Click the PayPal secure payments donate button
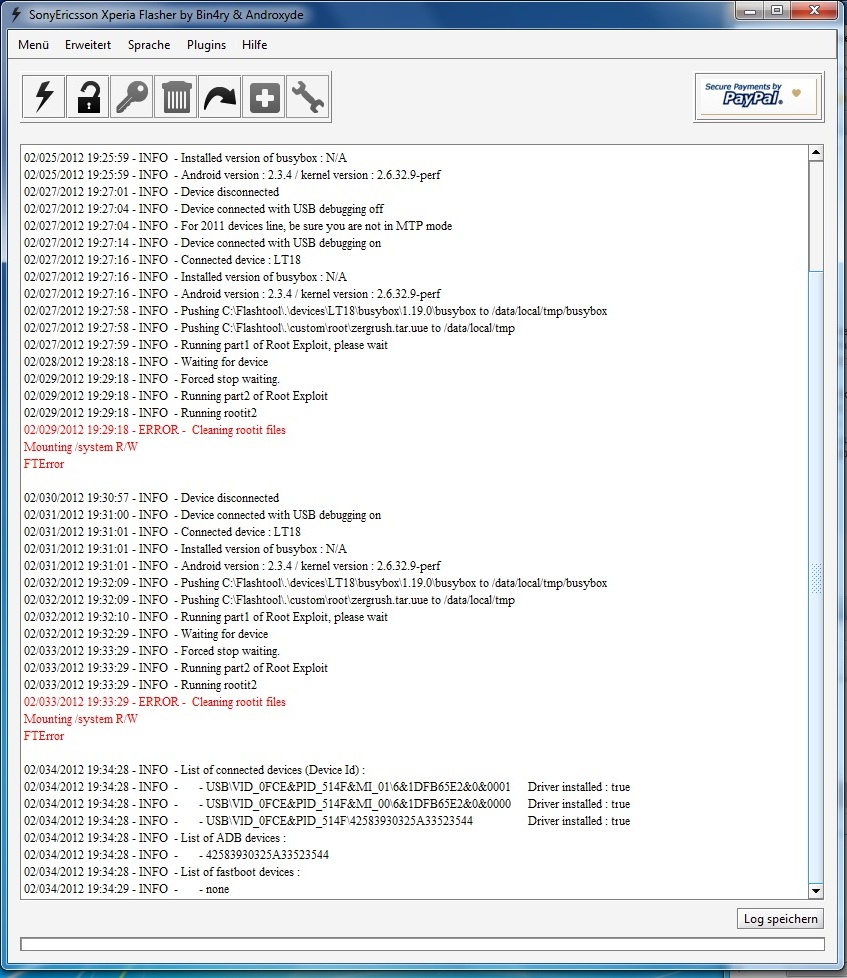The height and width of the screenshot is (978, 847). (758, 97)
